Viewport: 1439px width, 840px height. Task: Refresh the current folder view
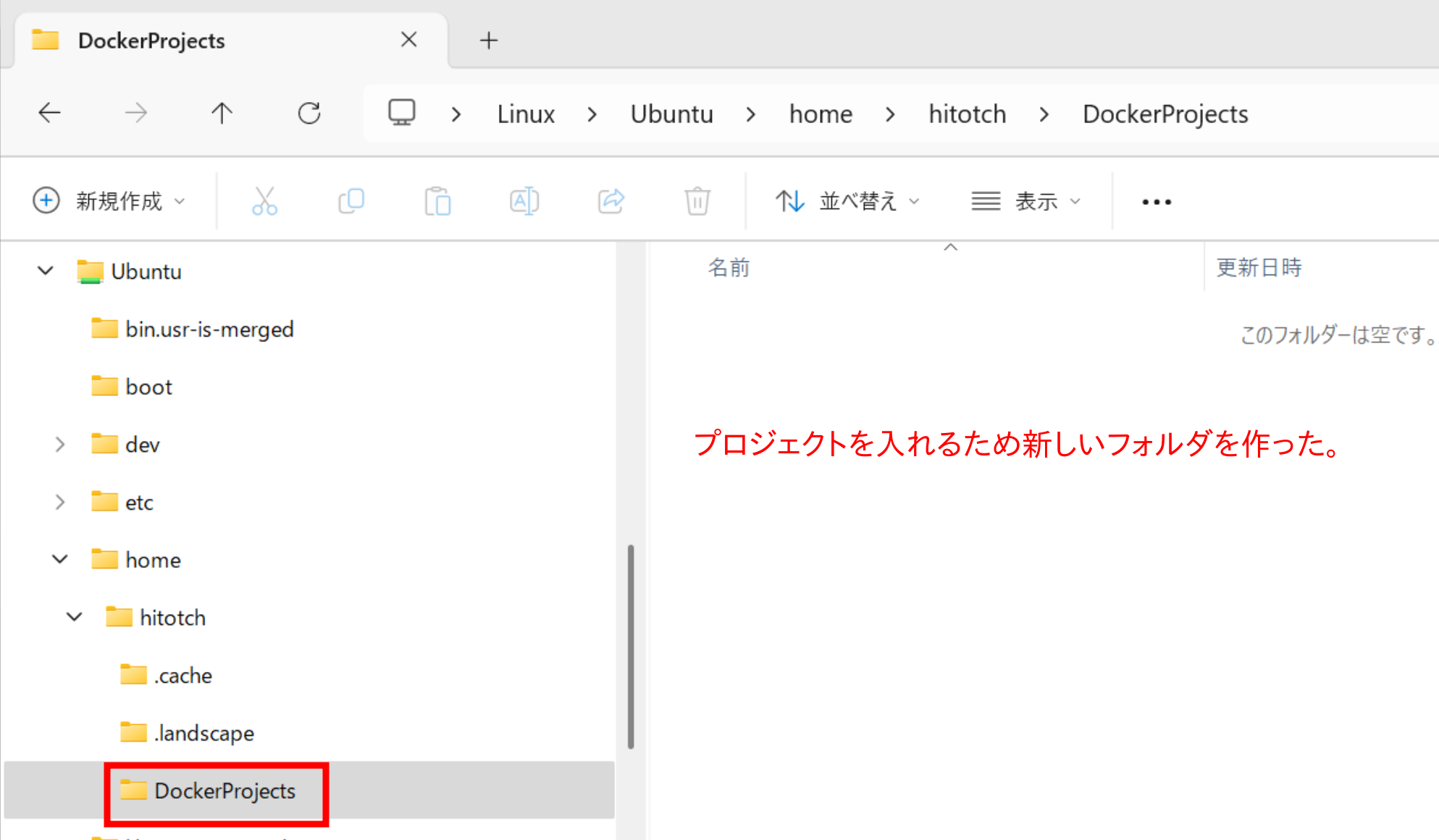pyautogui.click(x=309, y=113)
